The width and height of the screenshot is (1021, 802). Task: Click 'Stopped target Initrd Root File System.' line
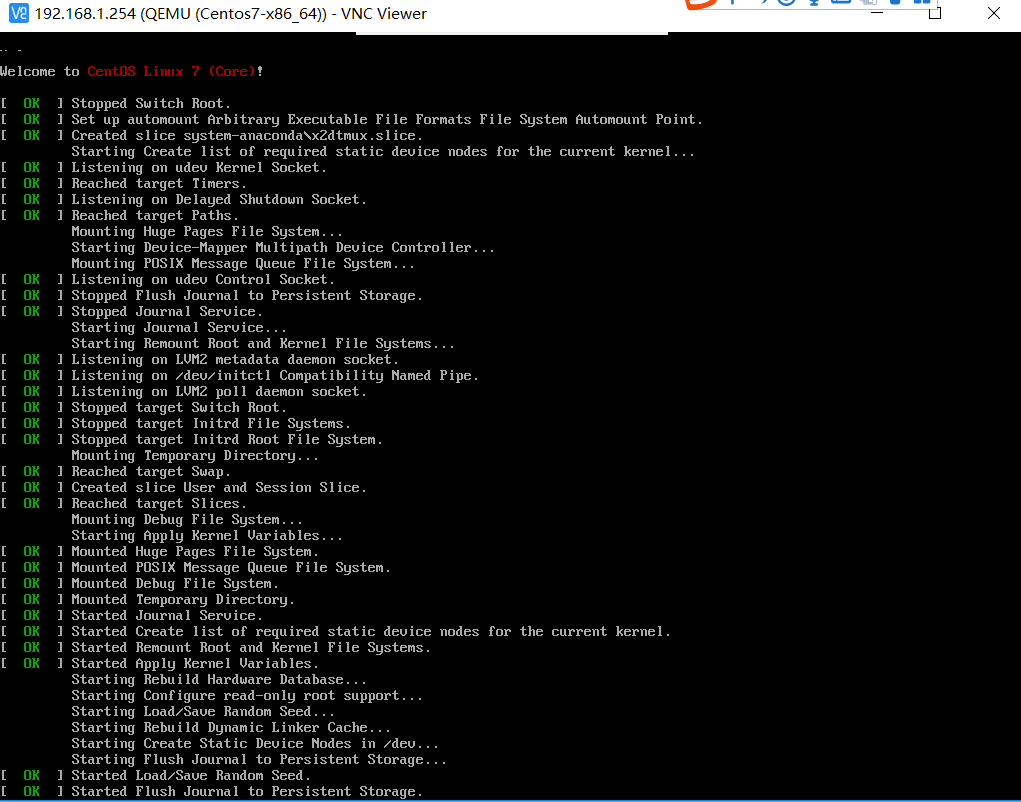point(227,439)
